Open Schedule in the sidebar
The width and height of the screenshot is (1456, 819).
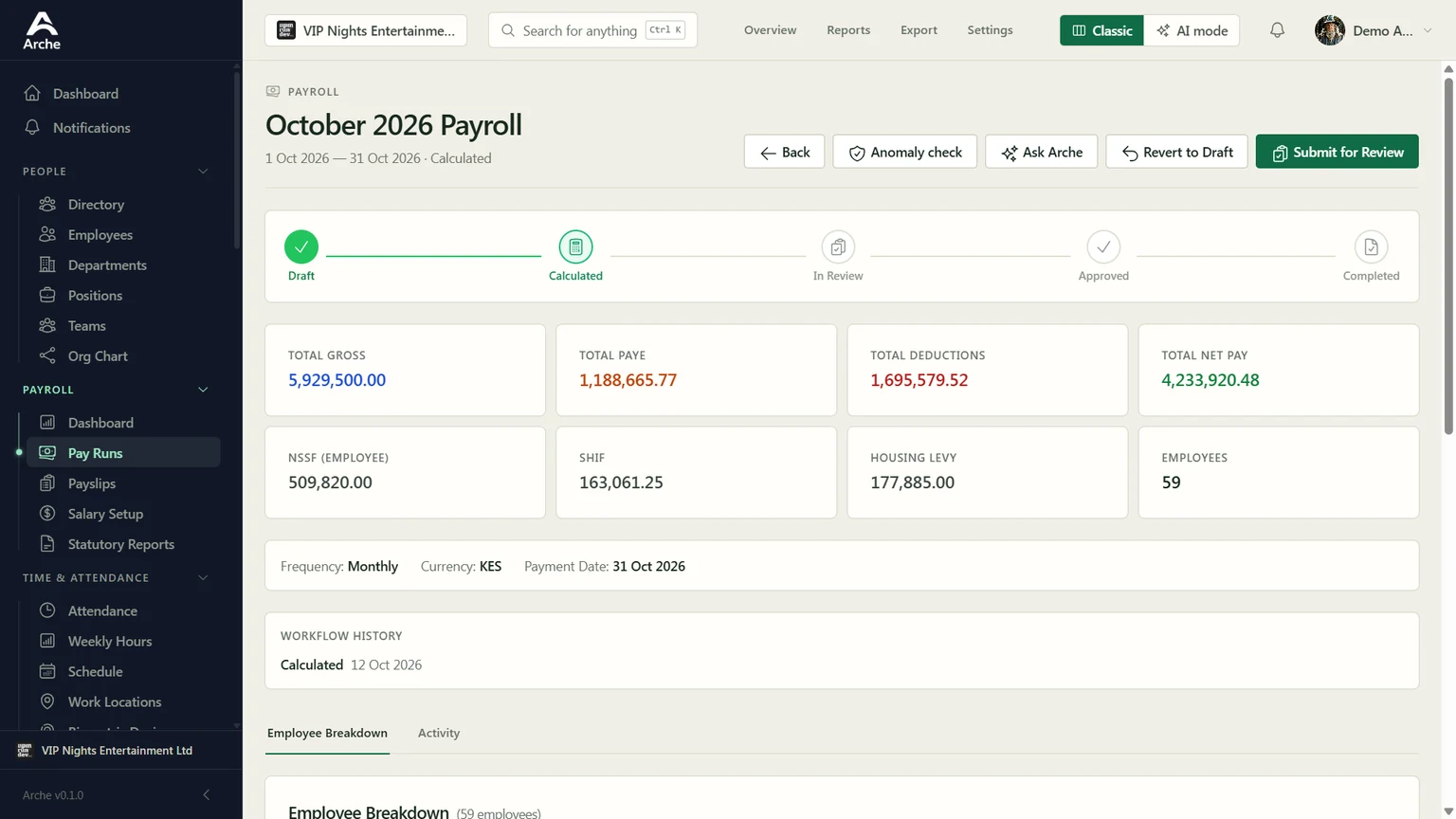(123, 672)
